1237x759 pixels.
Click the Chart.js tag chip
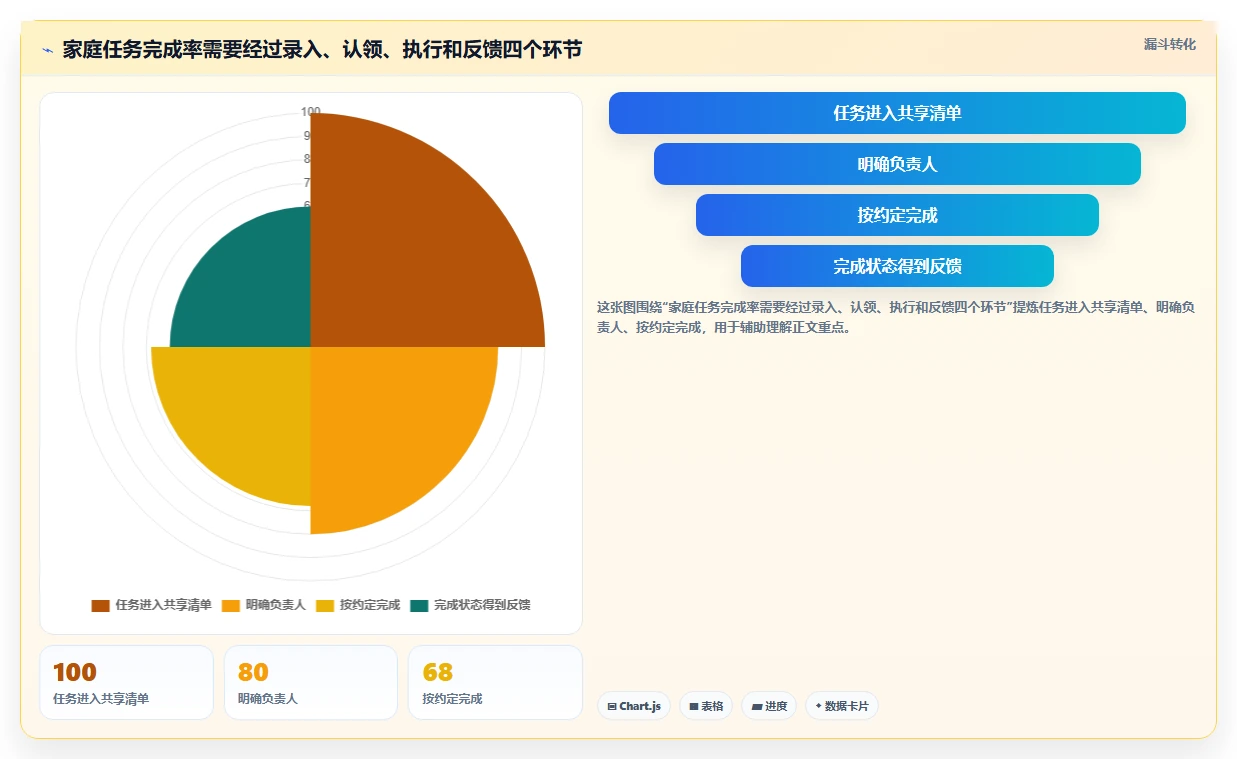pos(634,706)
